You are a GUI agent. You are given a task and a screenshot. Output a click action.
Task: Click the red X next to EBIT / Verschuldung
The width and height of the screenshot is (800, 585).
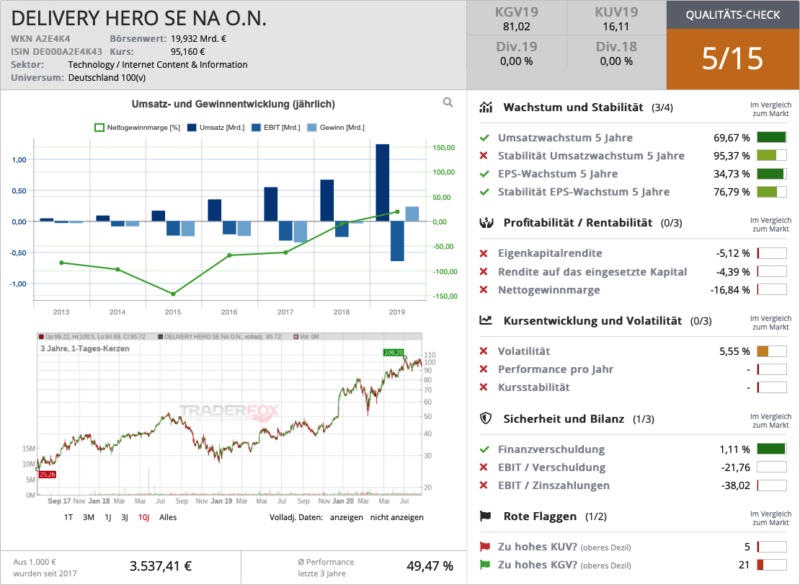click(484, 467)
